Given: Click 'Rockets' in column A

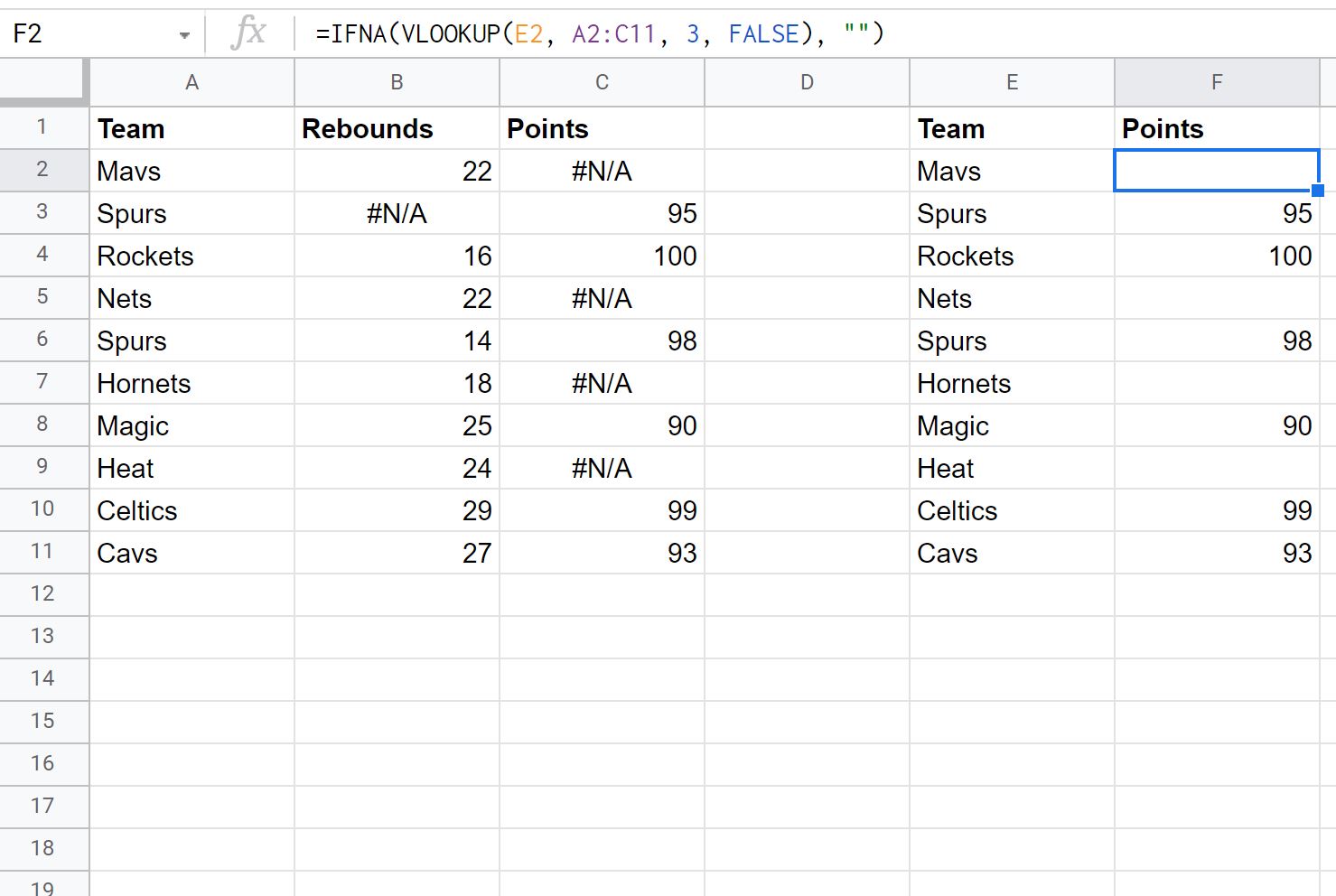Looking at the screenshot, I should tap(145, 257).
